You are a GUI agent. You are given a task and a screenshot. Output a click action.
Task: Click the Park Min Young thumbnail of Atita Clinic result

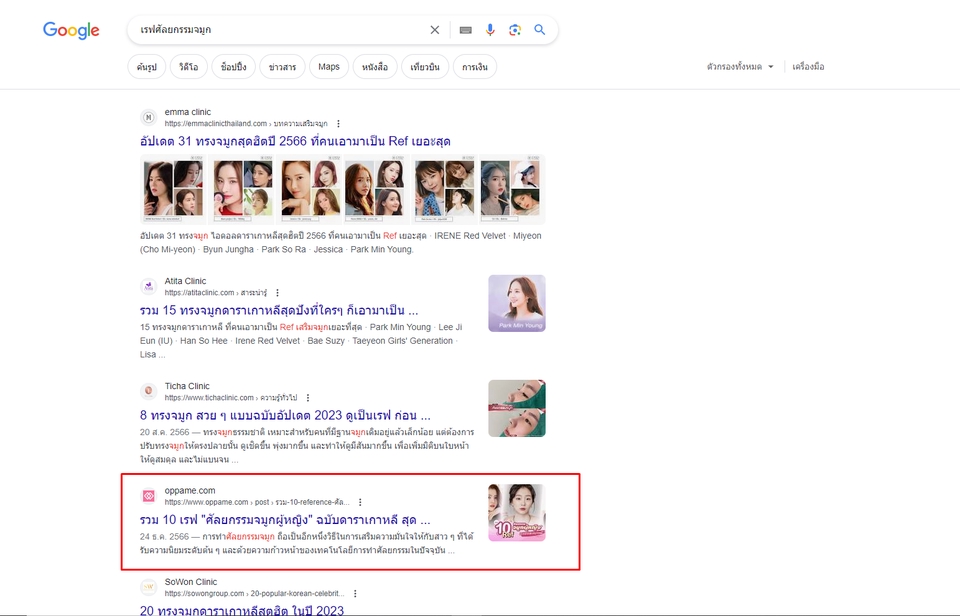tap(517, 303)
